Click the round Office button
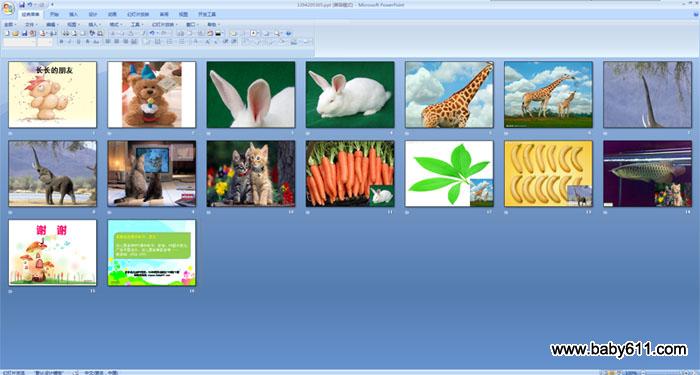 pyautogui.click(x=8, y=8)
